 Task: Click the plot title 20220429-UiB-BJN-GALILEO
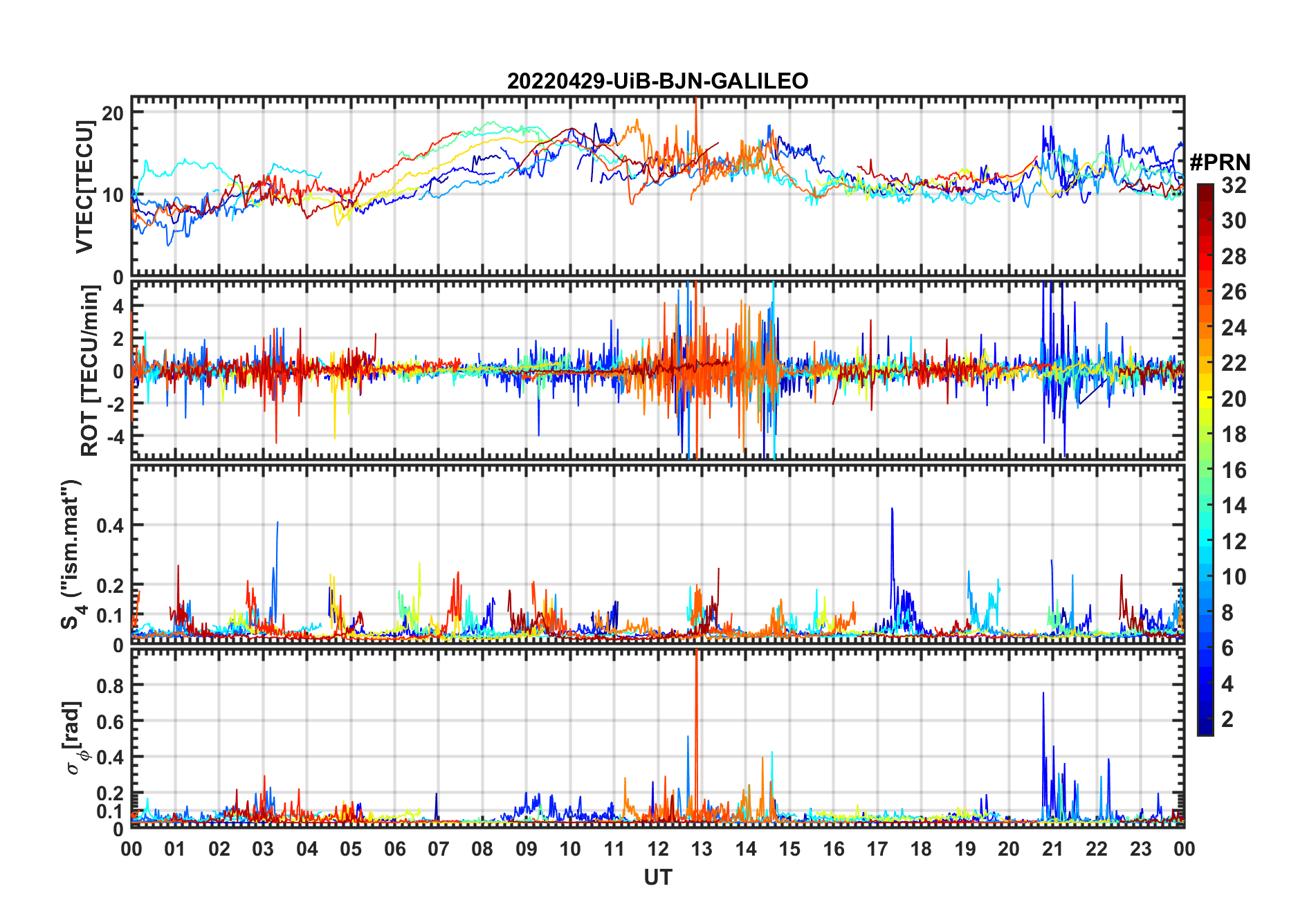point(657,81)
